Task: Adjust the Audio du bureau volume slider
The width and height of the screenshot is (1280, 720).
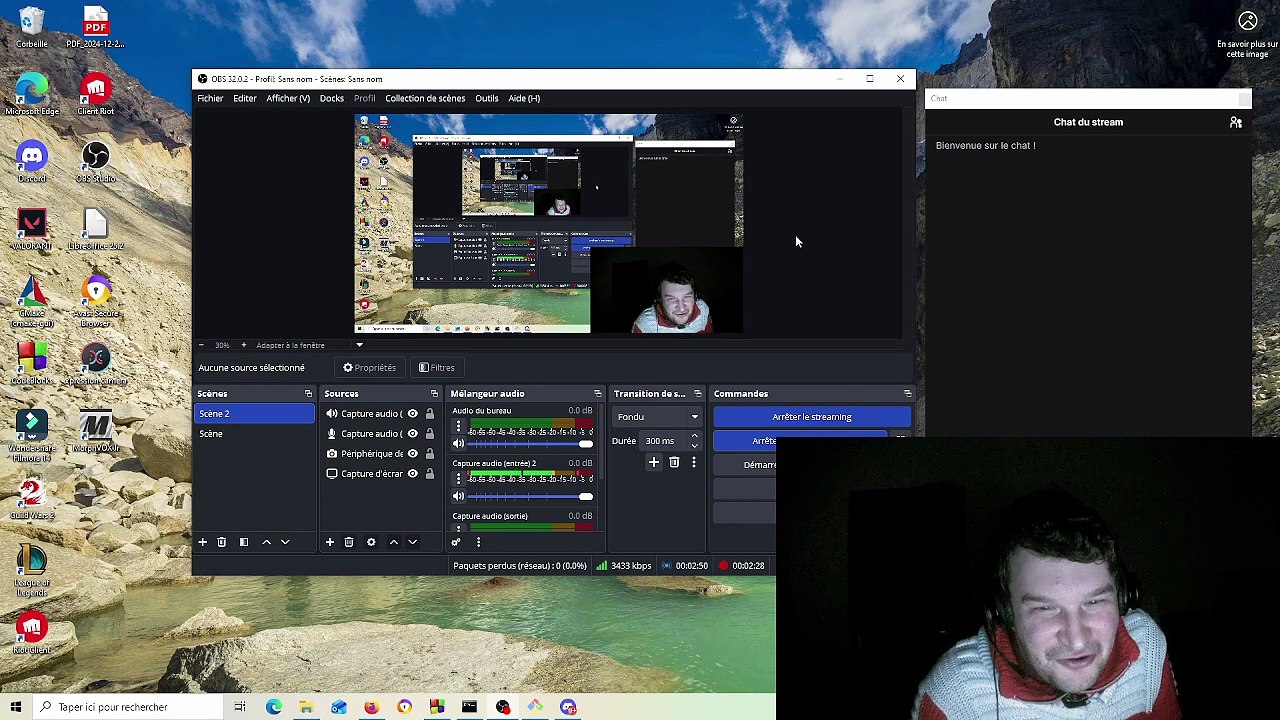Action: pyautogui.click(x=530, y=444)
